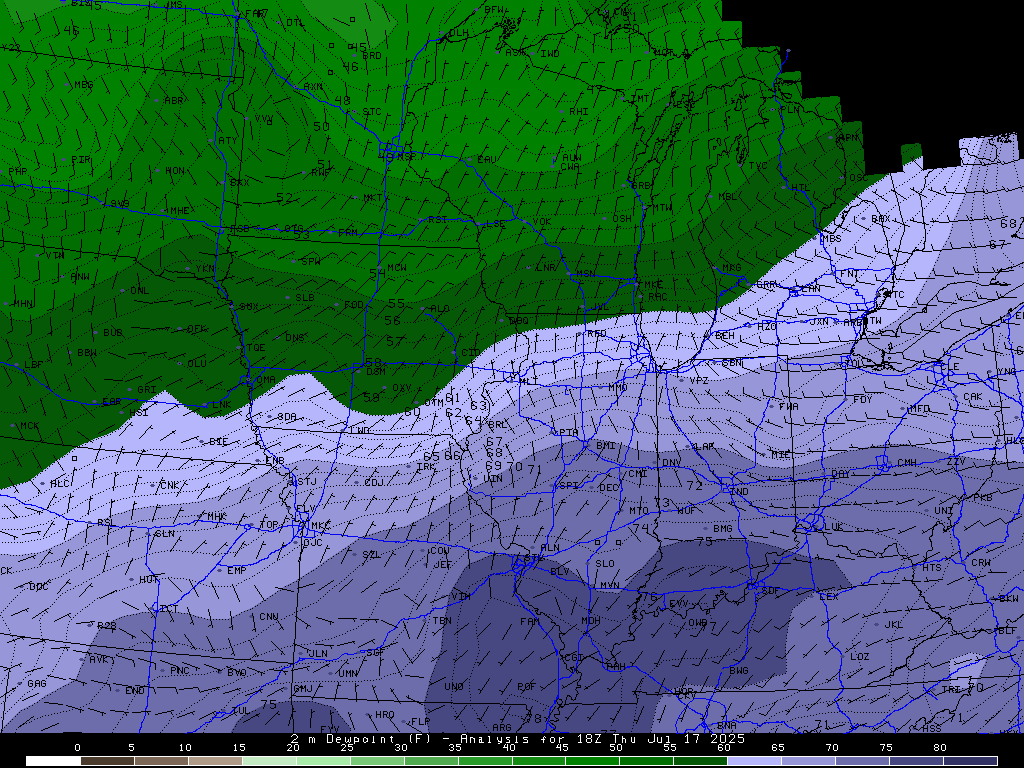Image resolution: width=1024 pixels, height=768 pixels.
Task: Select the UIN station label
Action: point(493,478)
